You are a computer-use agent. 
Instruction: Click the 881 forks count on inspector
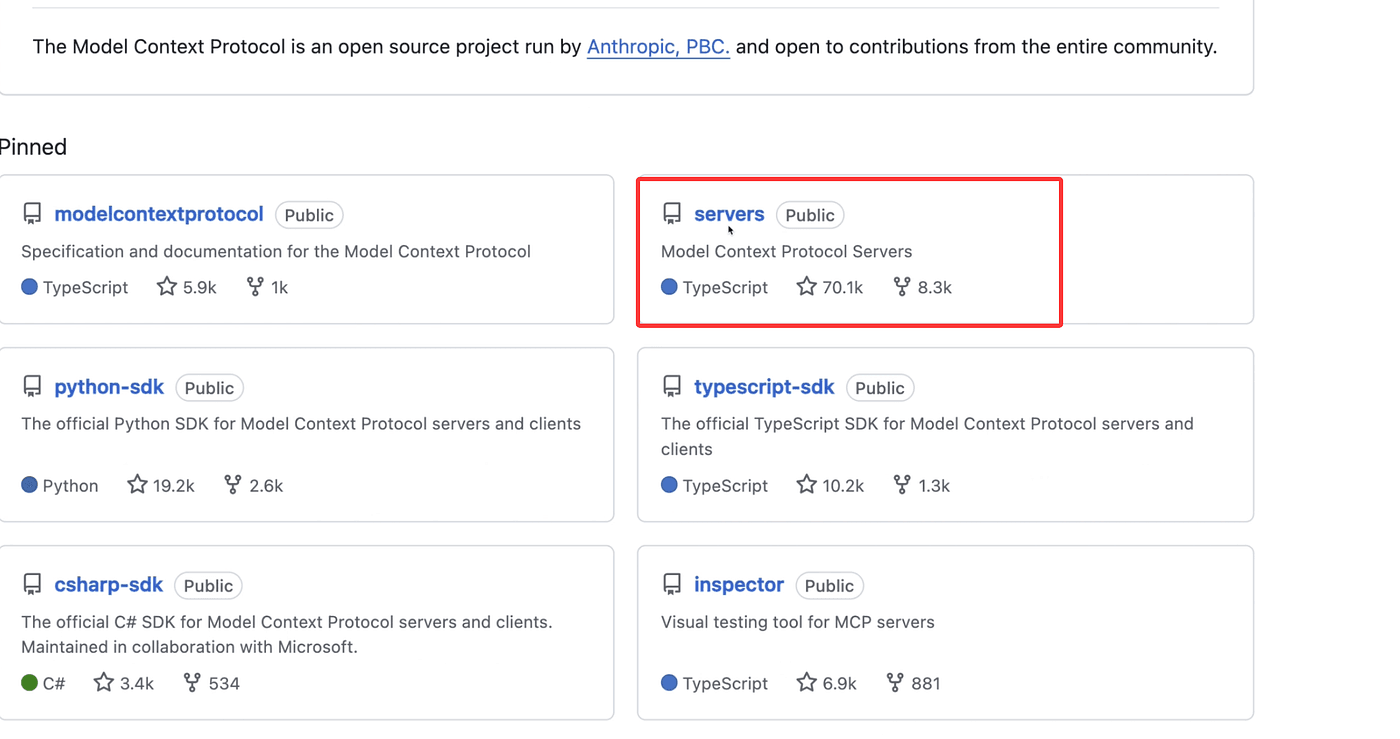pos(925,684)
